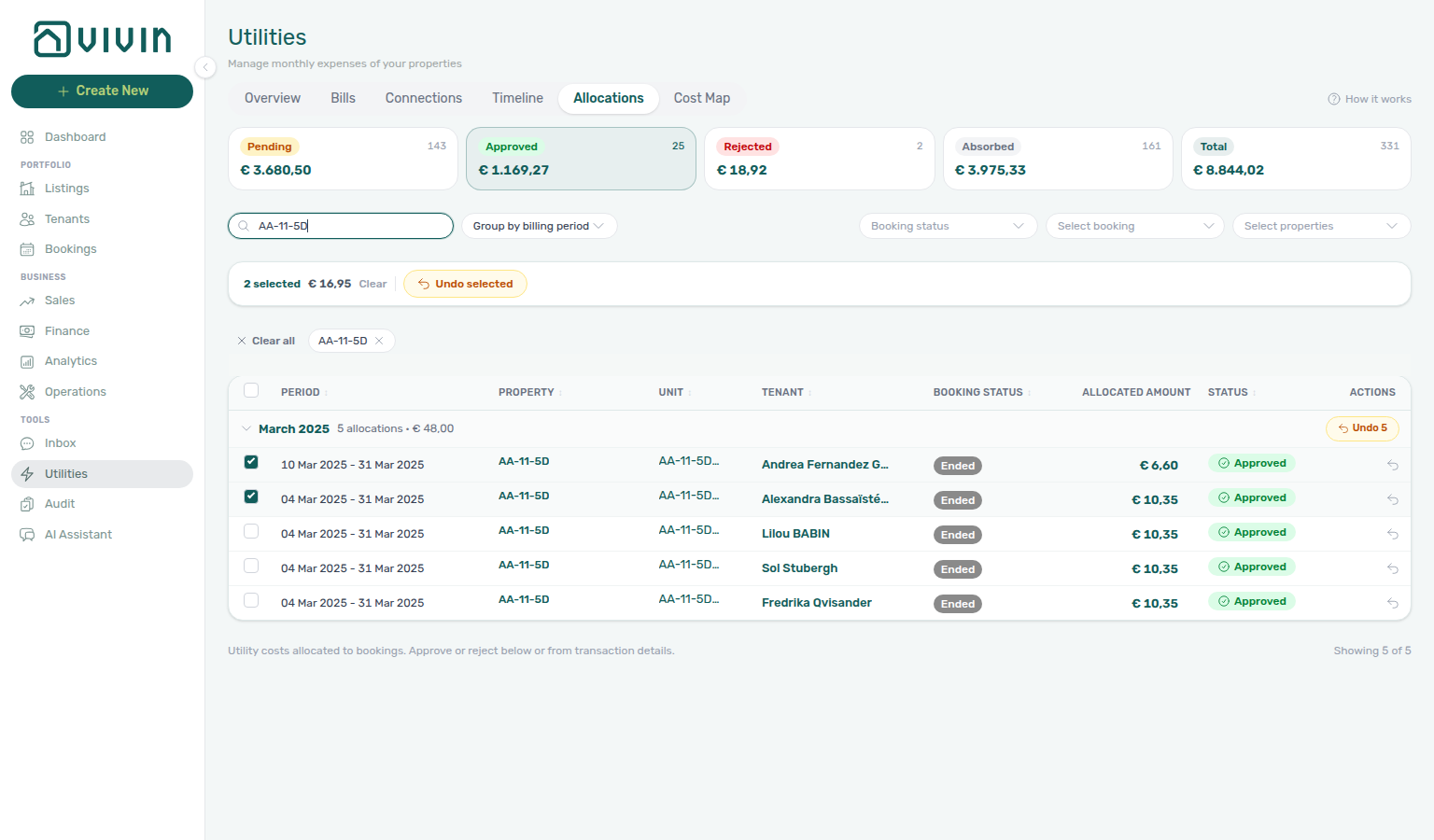Sort by the Status column
This screenshot has height=840, width=1434.
point(1231,393)
